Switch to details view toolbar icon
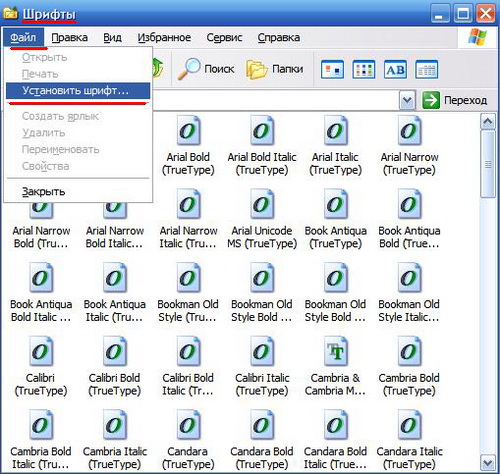This screenshot has width=500, height=474. pos(427,70)
